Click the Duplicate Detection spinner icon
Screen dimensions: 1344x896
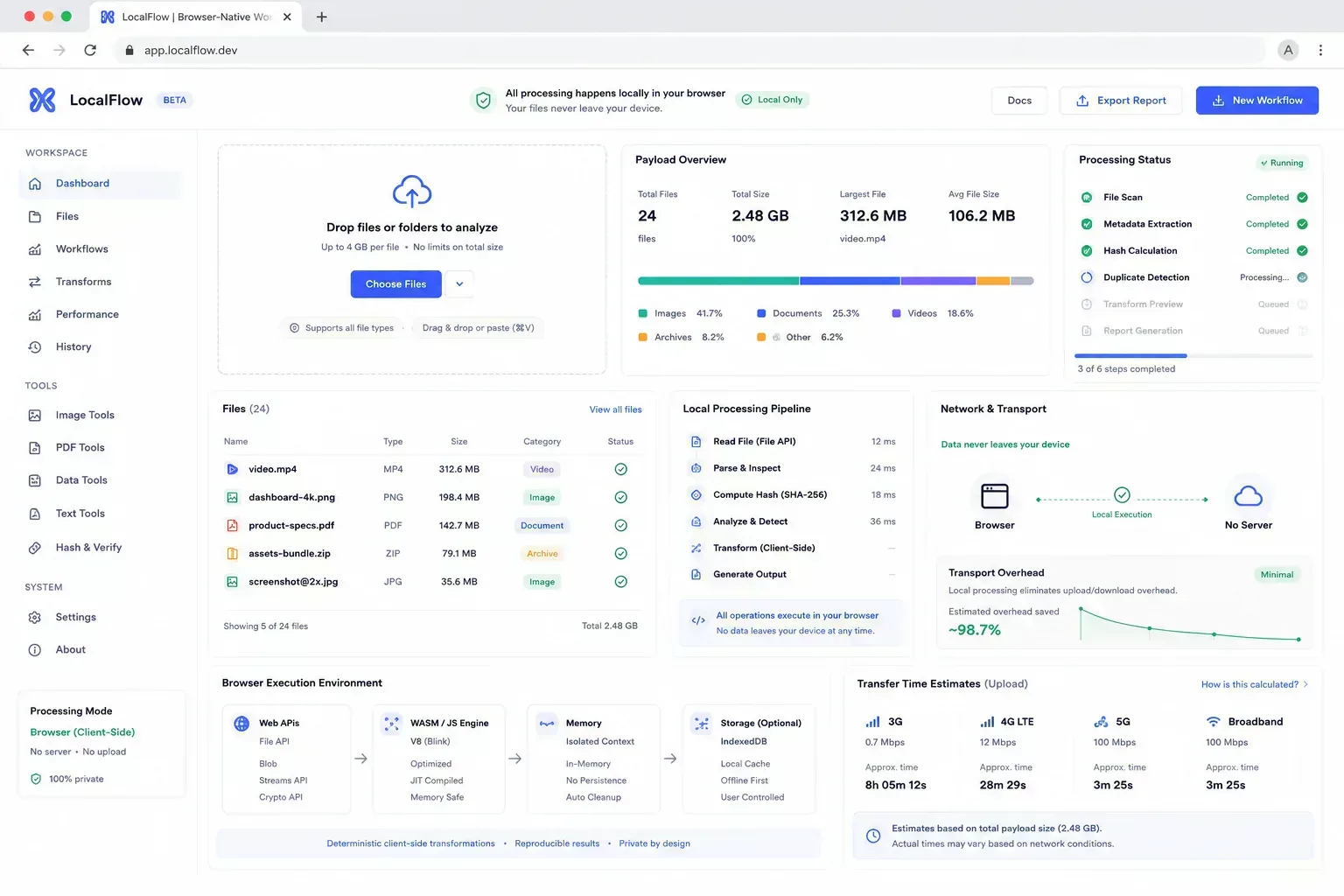[x=1087, y=277]
